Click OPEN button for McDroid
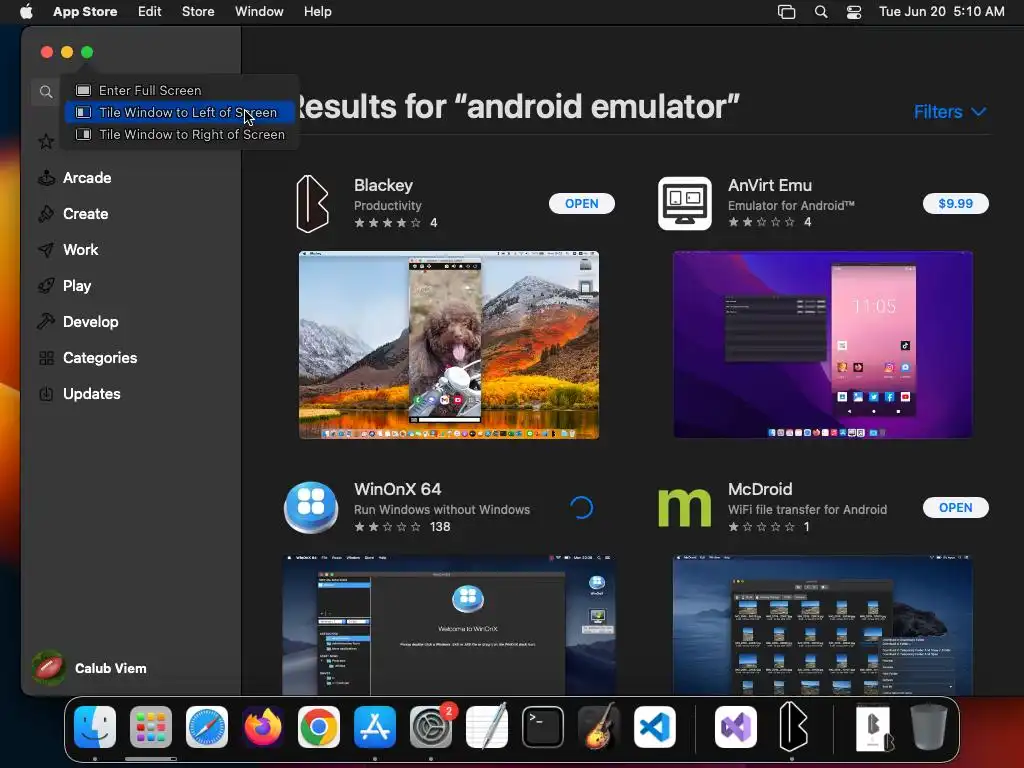 point(955,507)
